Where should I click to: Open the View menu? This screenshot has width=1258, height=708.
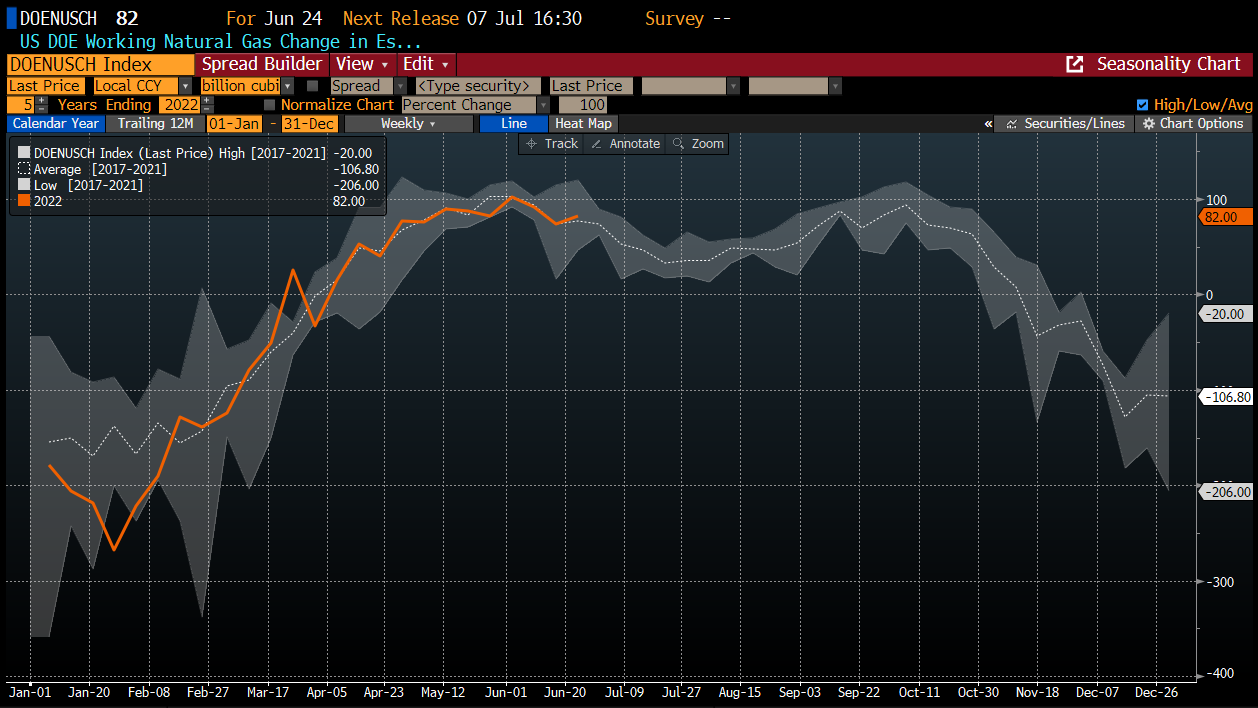point(361,64)
